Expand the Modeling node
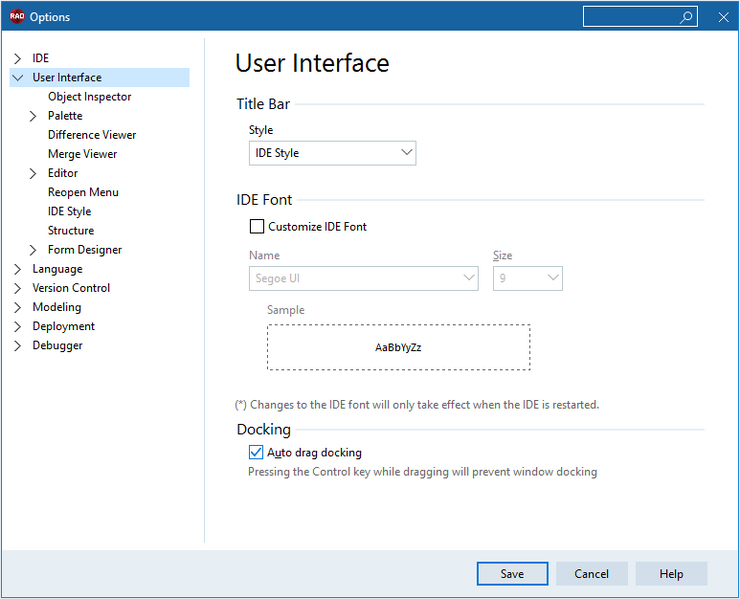 click(17, 307)
